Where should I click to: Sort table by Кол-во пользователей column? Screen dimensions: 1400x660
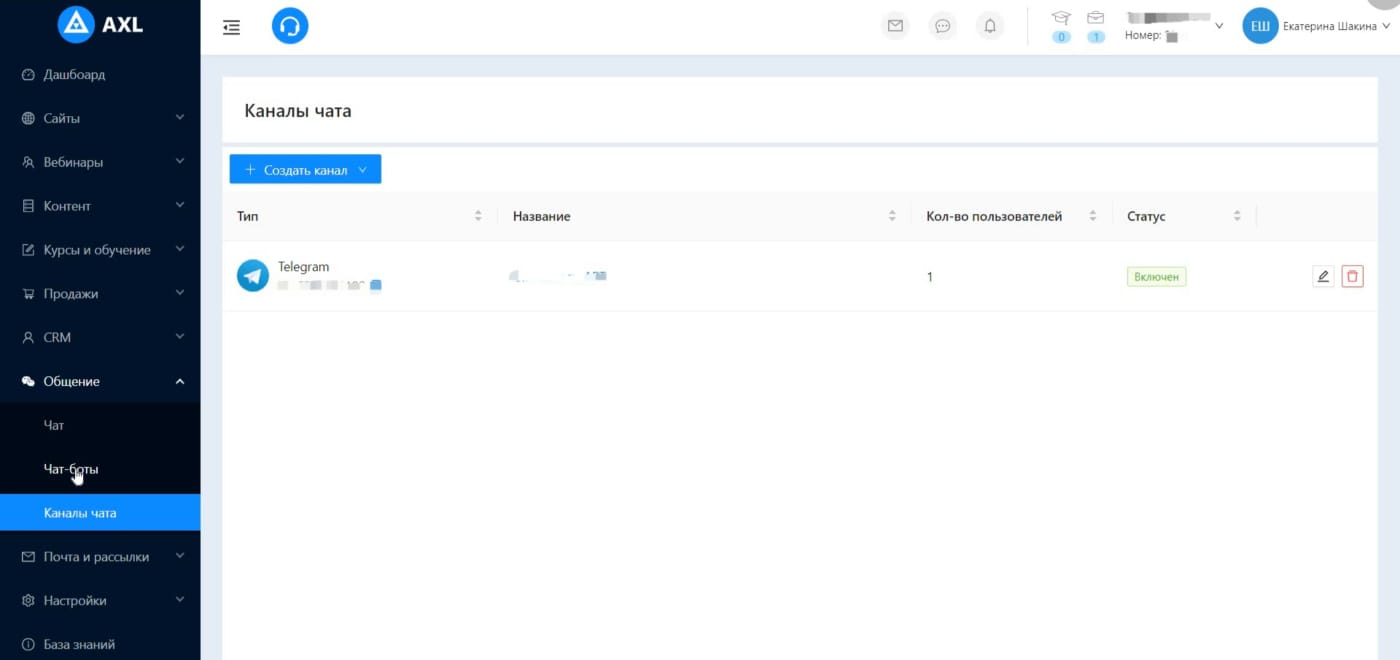1092,216
